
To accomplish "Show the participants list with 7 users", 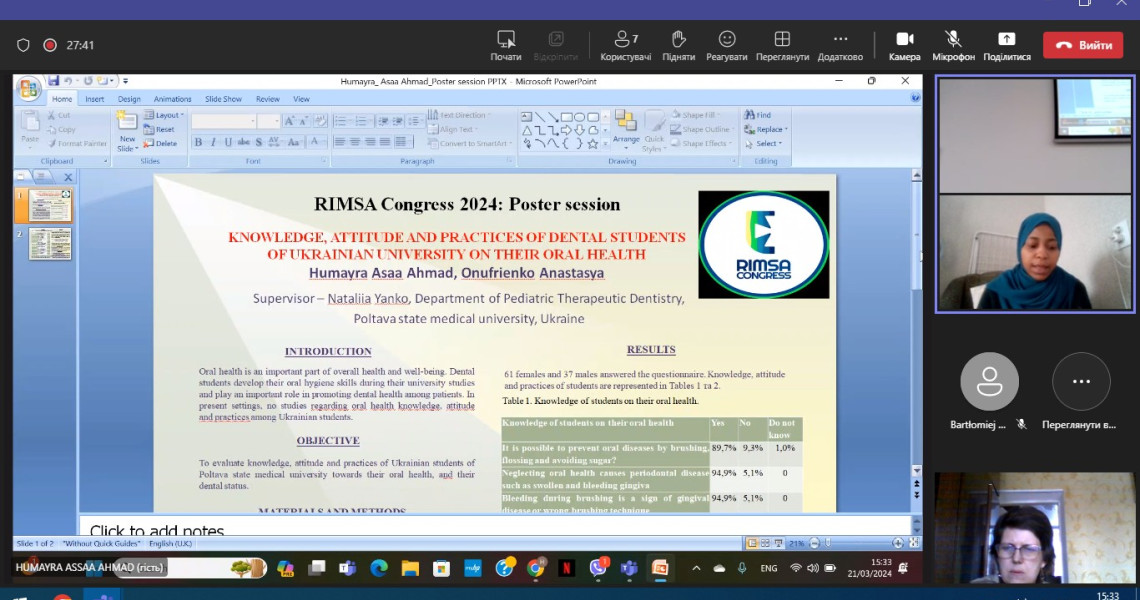I will tap(625, 45).
